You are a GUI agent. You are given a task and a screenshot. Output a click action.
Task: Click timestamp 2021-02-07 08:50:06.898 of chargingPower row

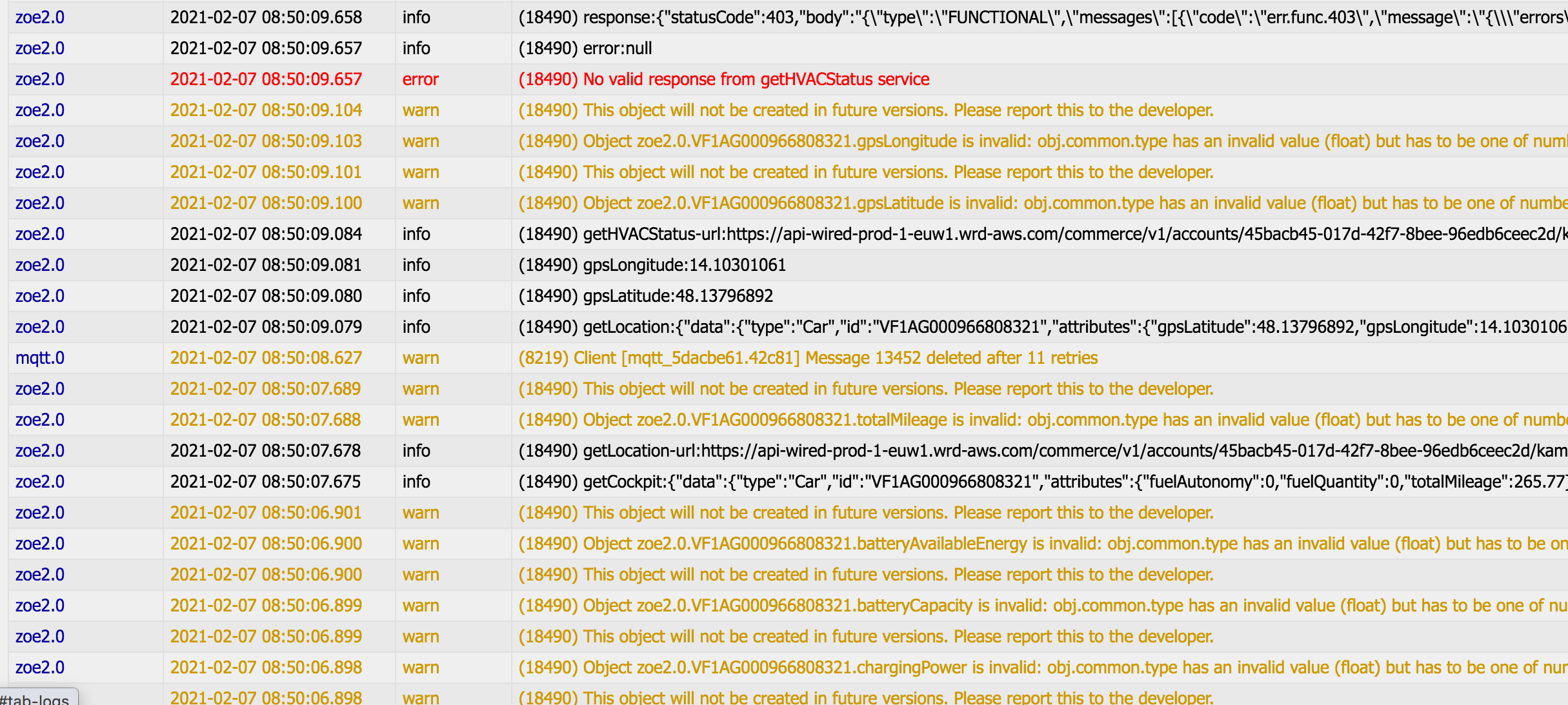click(x=266, y=668)
